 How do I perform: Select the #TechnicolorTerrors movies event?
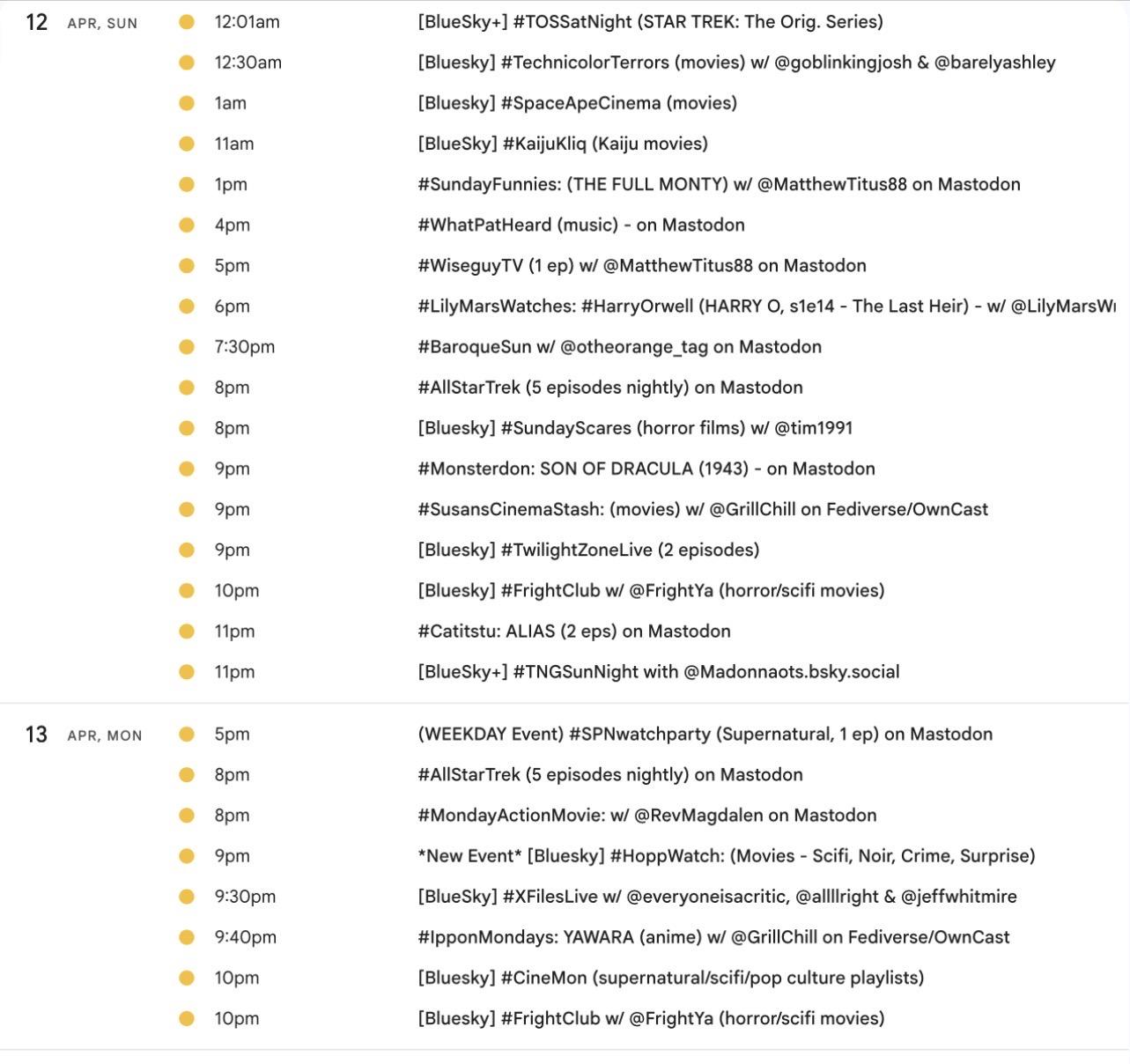tap(736, 63)
